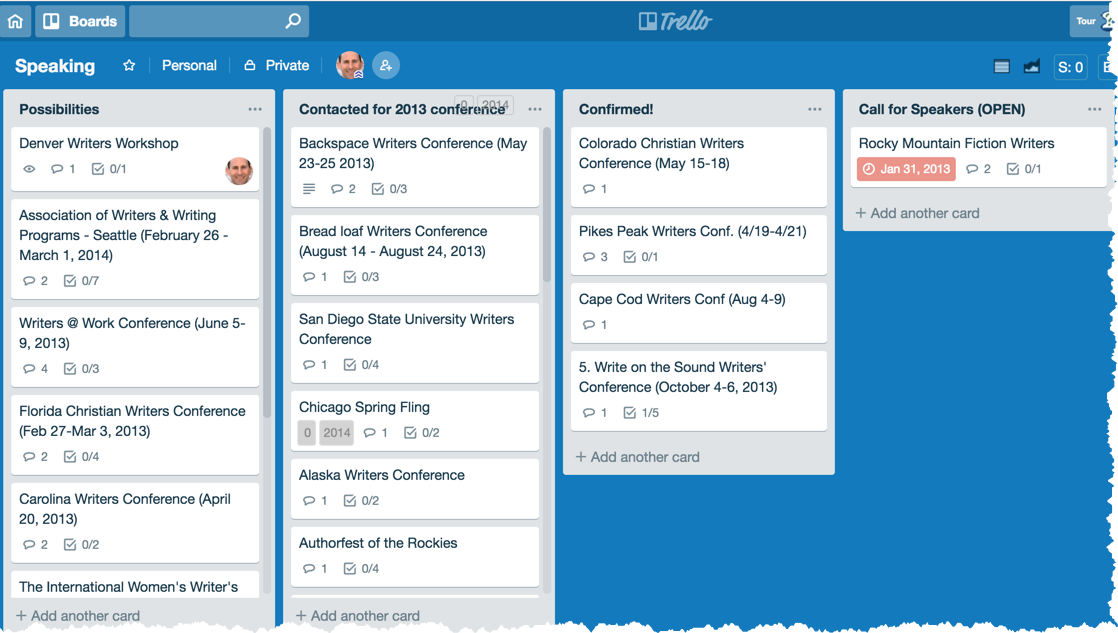Add another card to Possibilities list

tap(78, 616)
